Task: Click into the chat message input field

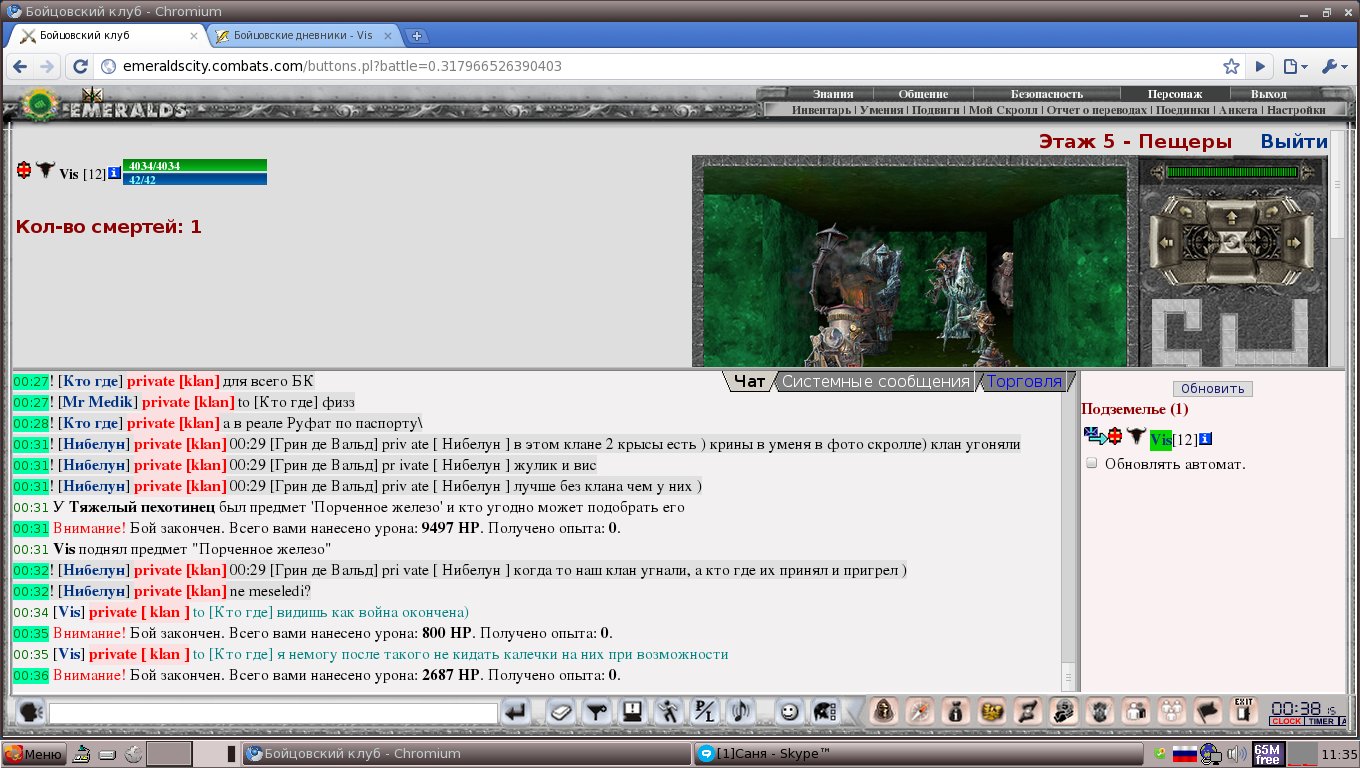Action: click(273, 713)
